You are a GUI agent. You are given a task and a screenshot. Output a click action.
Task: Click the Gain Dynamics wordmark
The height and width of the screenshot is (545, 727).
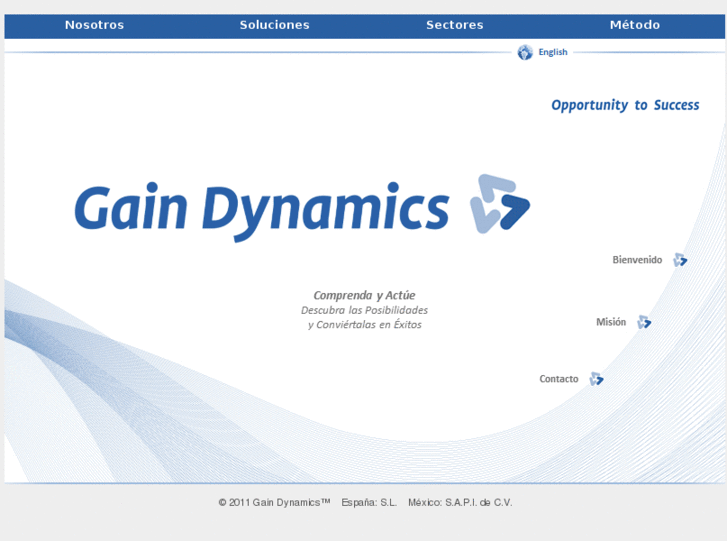coord(262,211)
